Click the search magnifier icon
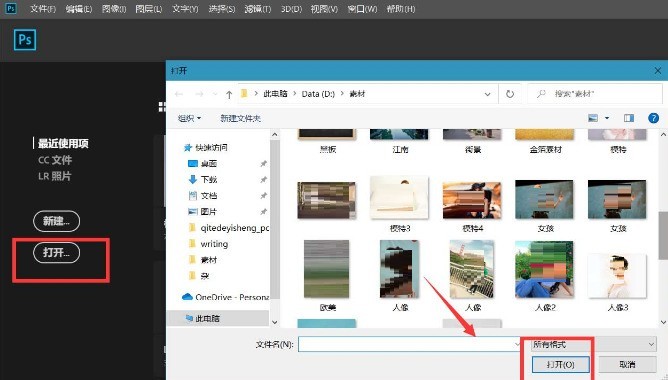The image size is (668, 380). click(541, 93)
